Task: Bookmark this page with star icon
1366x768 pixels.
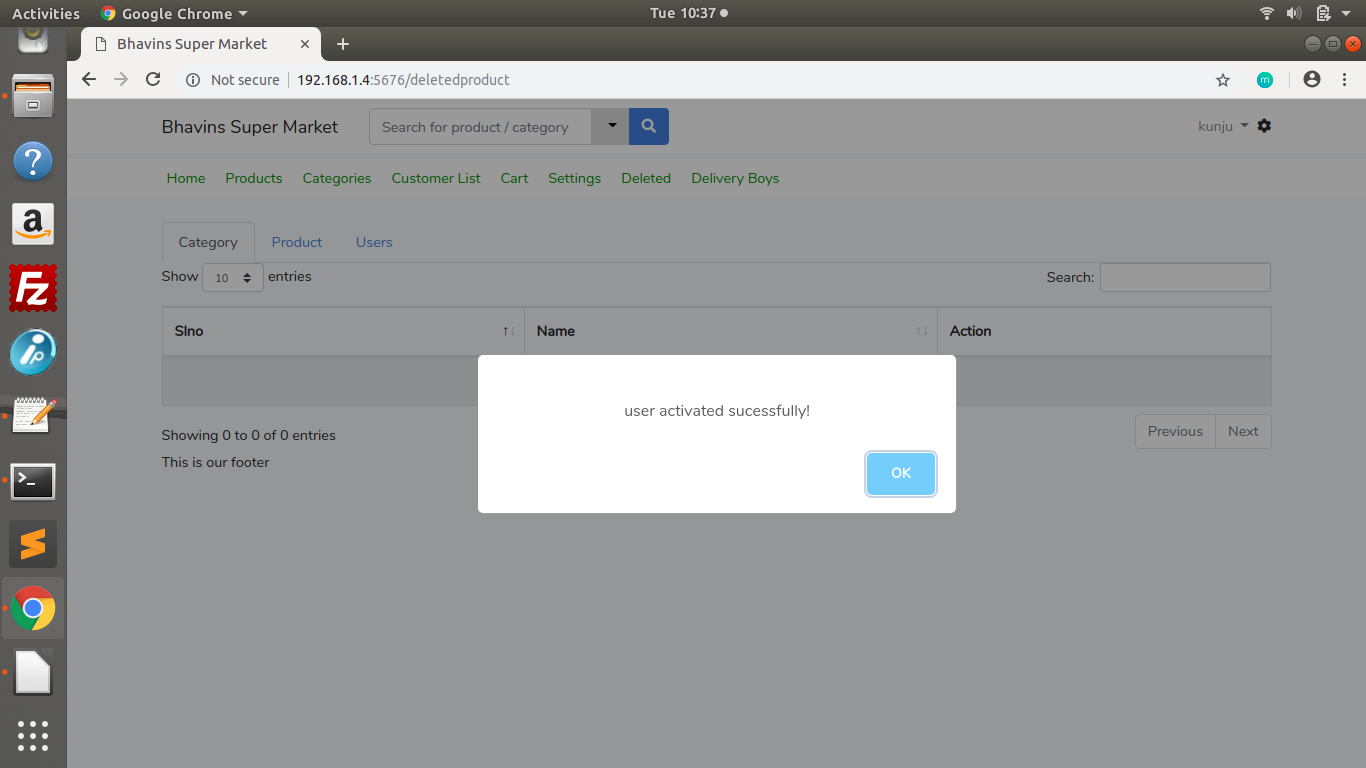Action: (1223, 80)
